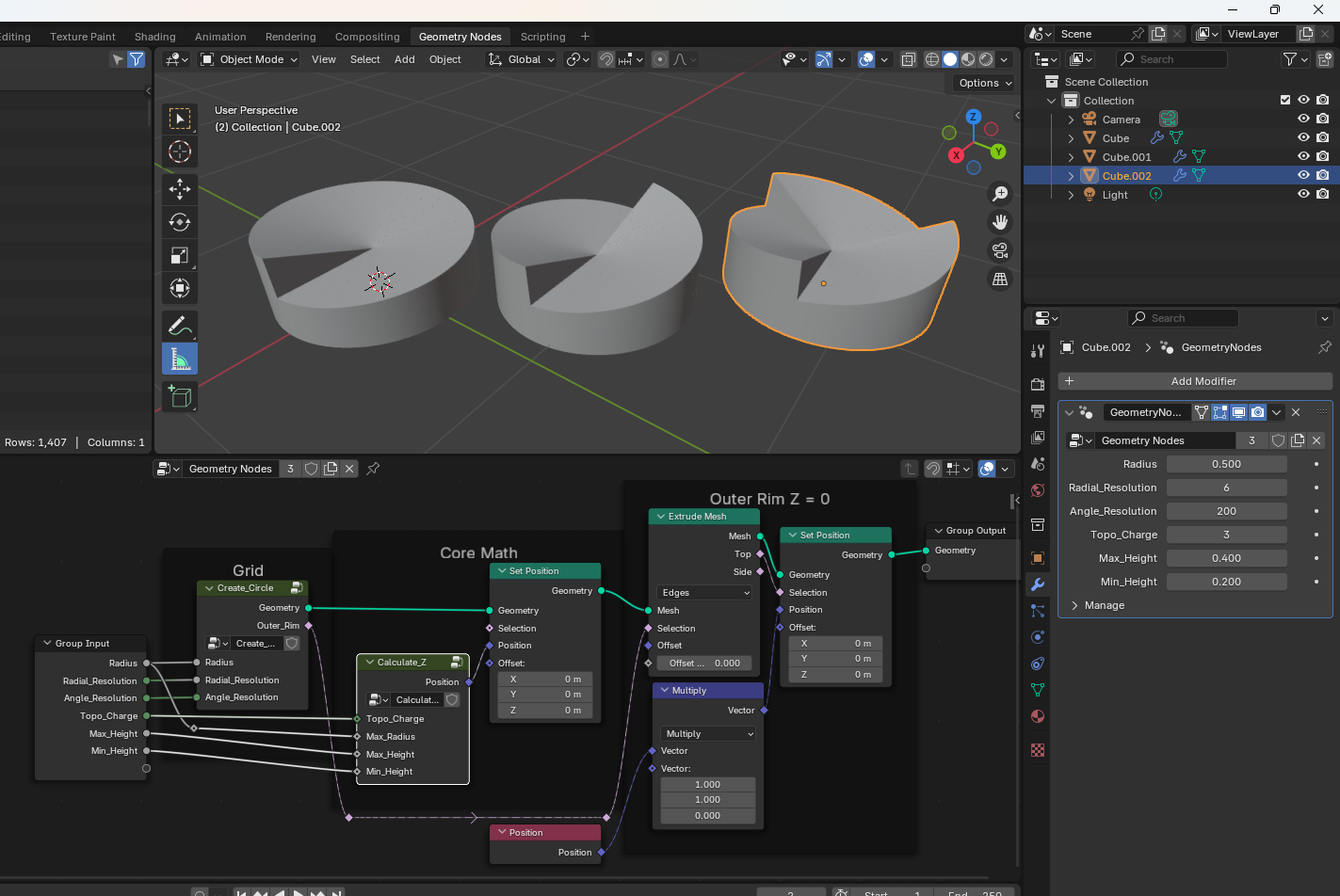
Task: Open the View Layer properties tab
Action: 1038,438
